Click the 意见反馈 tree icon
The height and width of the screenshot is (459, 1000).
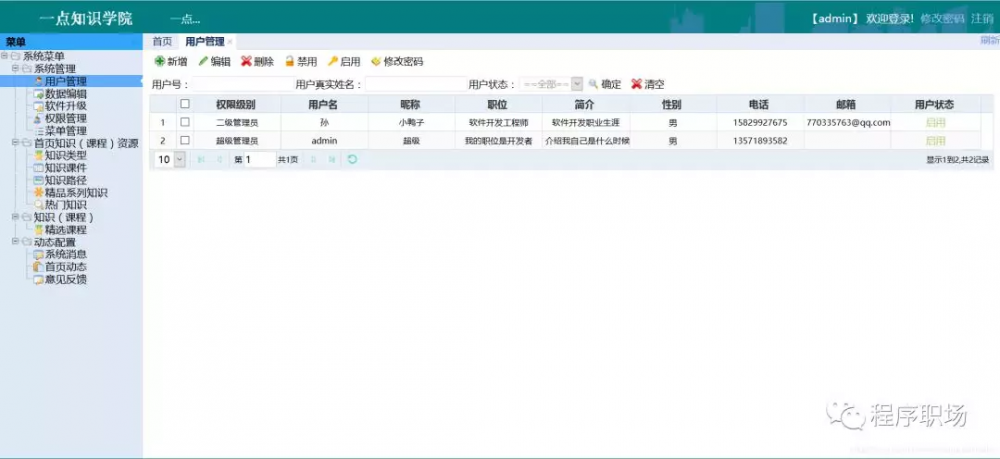click(39, 279)
